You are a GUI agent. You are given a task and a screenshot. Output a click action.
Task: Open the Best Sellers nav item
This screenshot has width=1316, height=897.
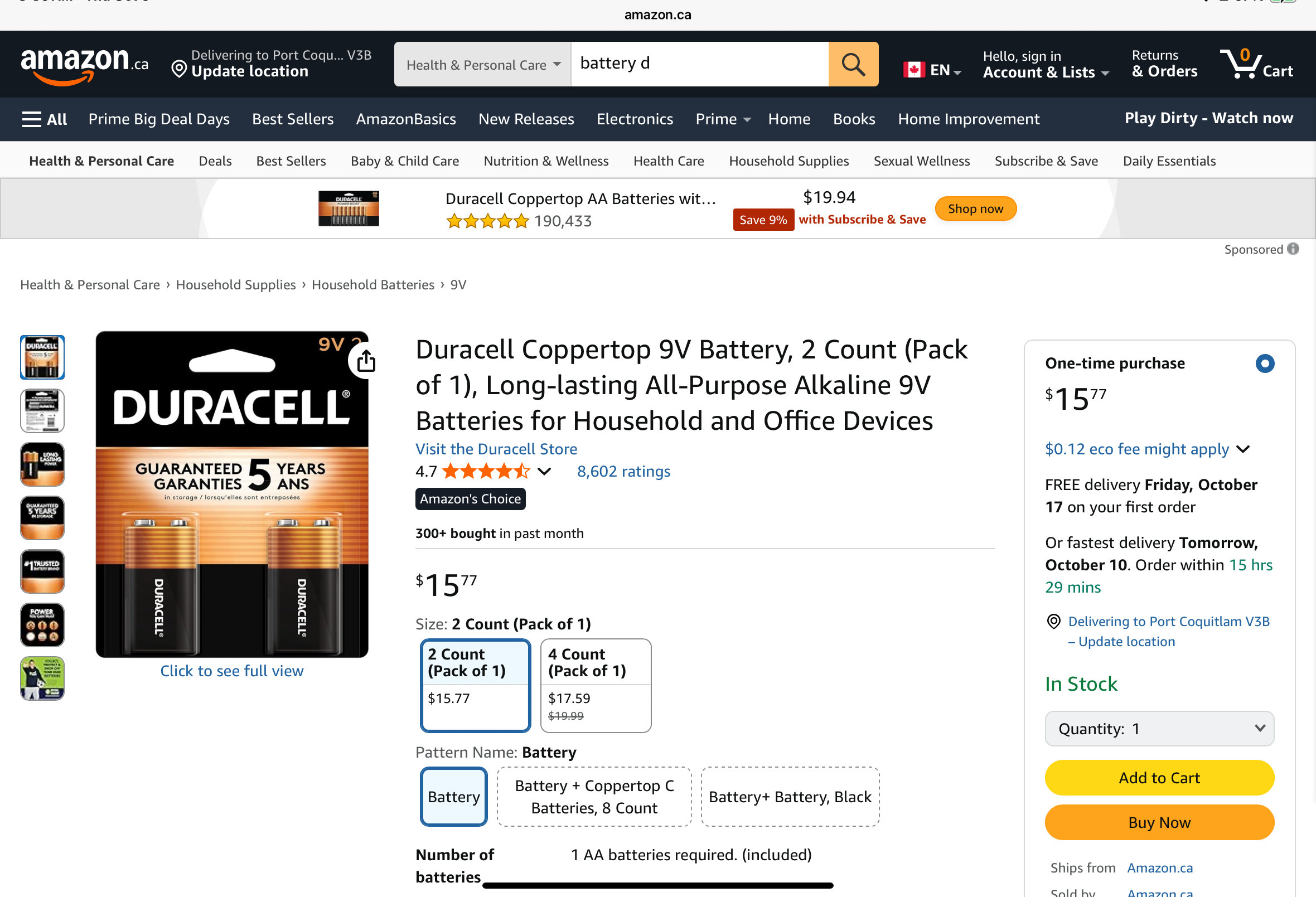pyautogui.click(x=292, y=119)
